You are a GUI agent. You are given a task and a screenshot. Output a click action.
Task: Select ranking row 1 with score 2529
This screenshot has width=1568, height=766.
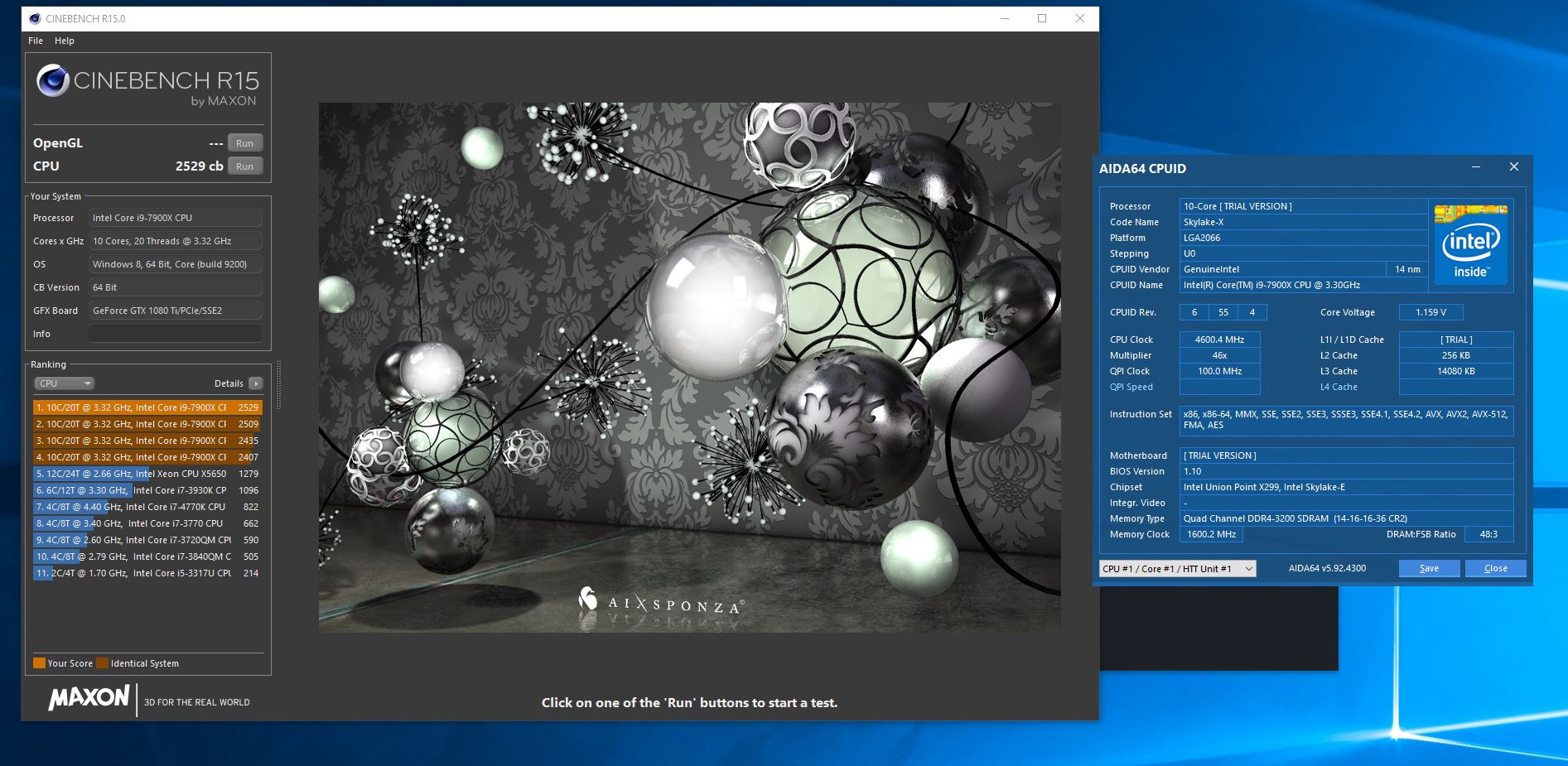[147, 407]
